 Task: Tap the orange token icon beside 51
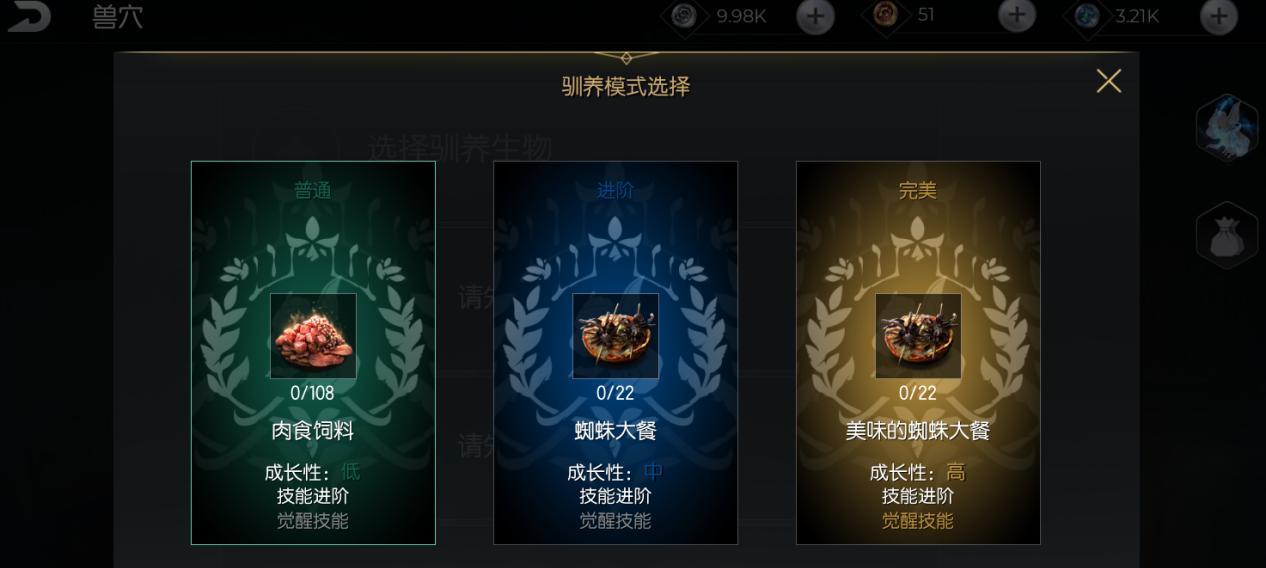pyautogui.click(x=886, y=14)
